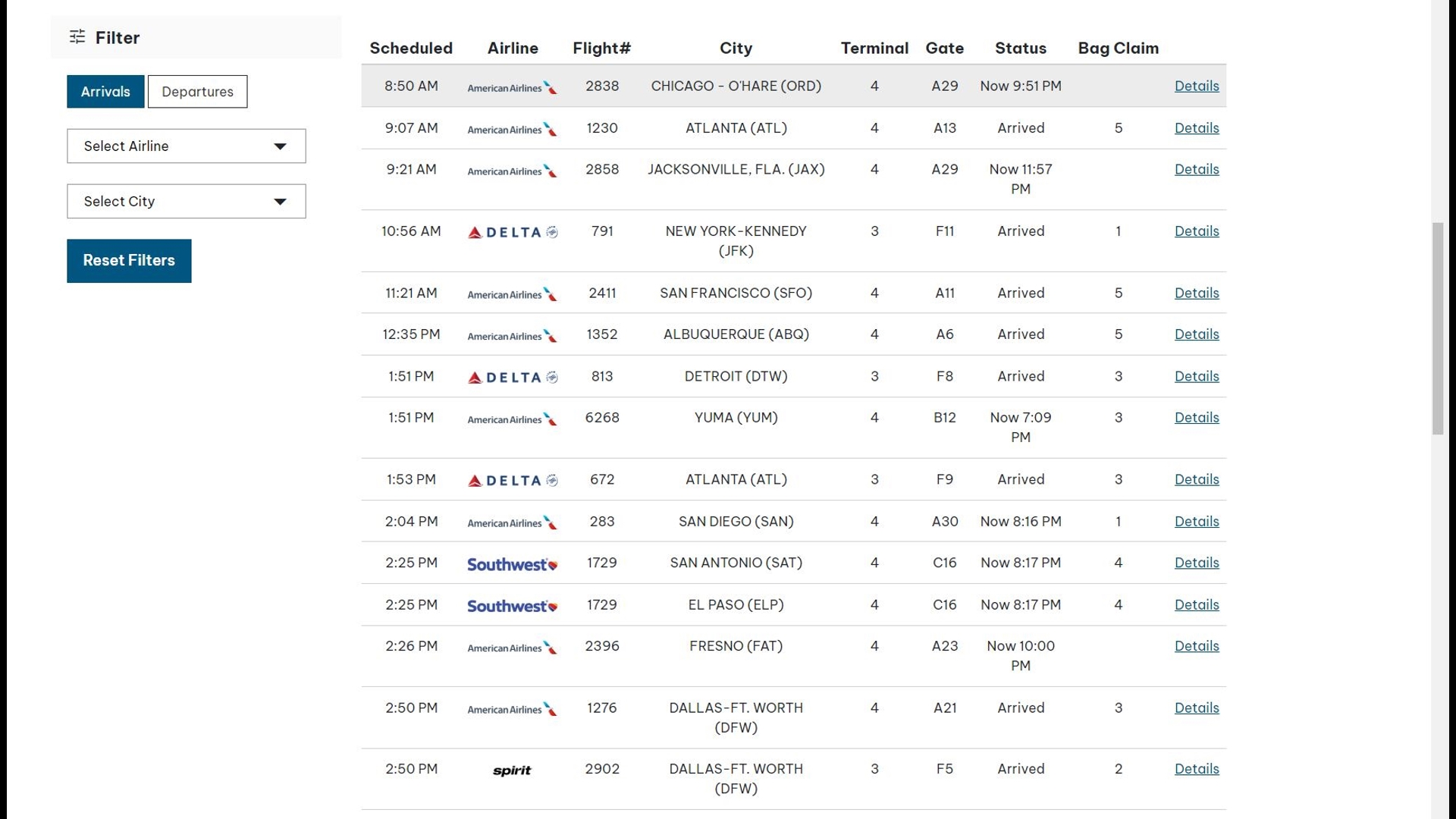
Task: Click the page vertical scrollbar thumb
Action: coord(1438,328)
